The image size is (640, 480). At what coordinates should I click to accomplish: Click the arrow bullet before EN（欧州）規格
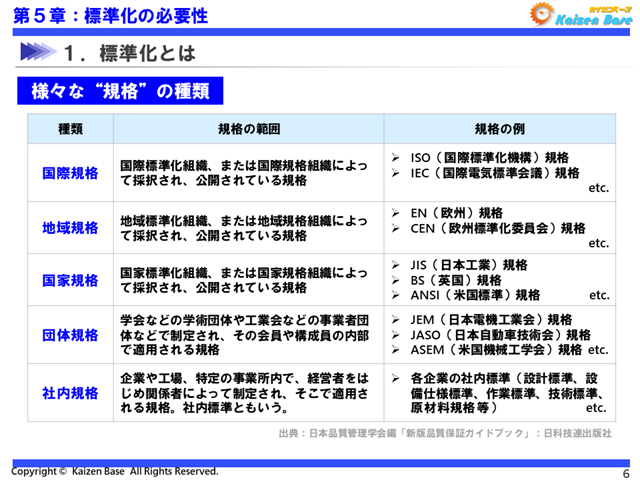pos(397,213)
